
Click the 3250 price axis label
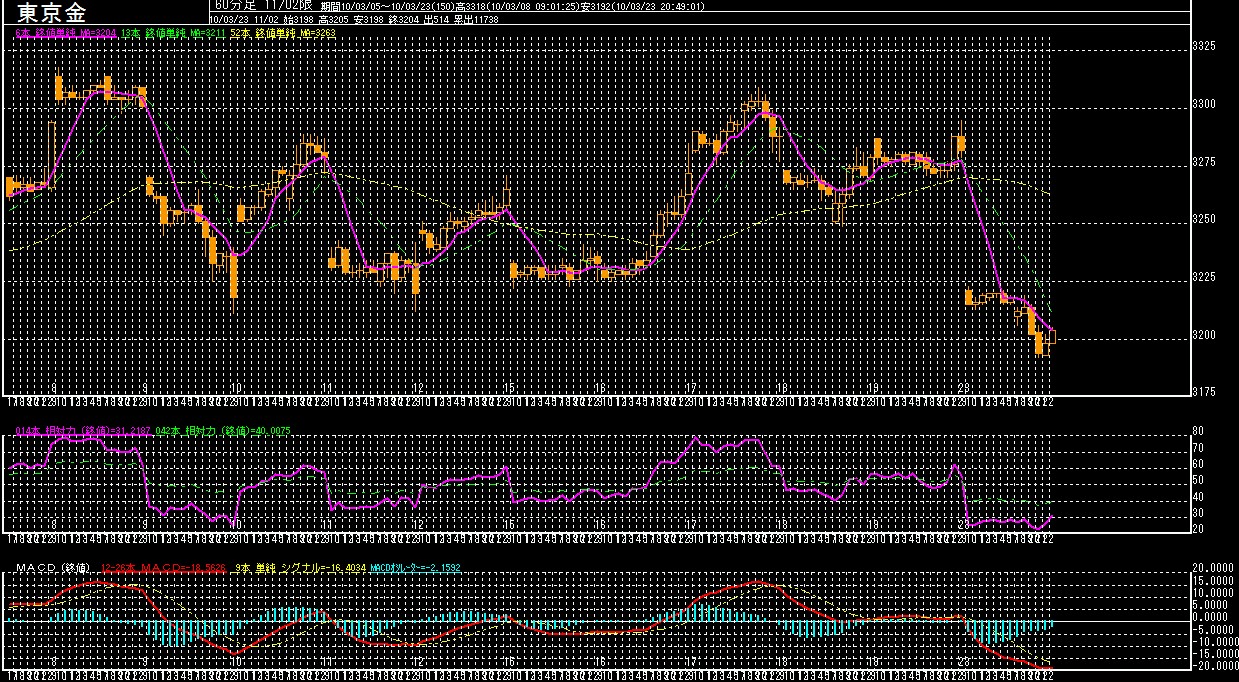[1204, 219]
